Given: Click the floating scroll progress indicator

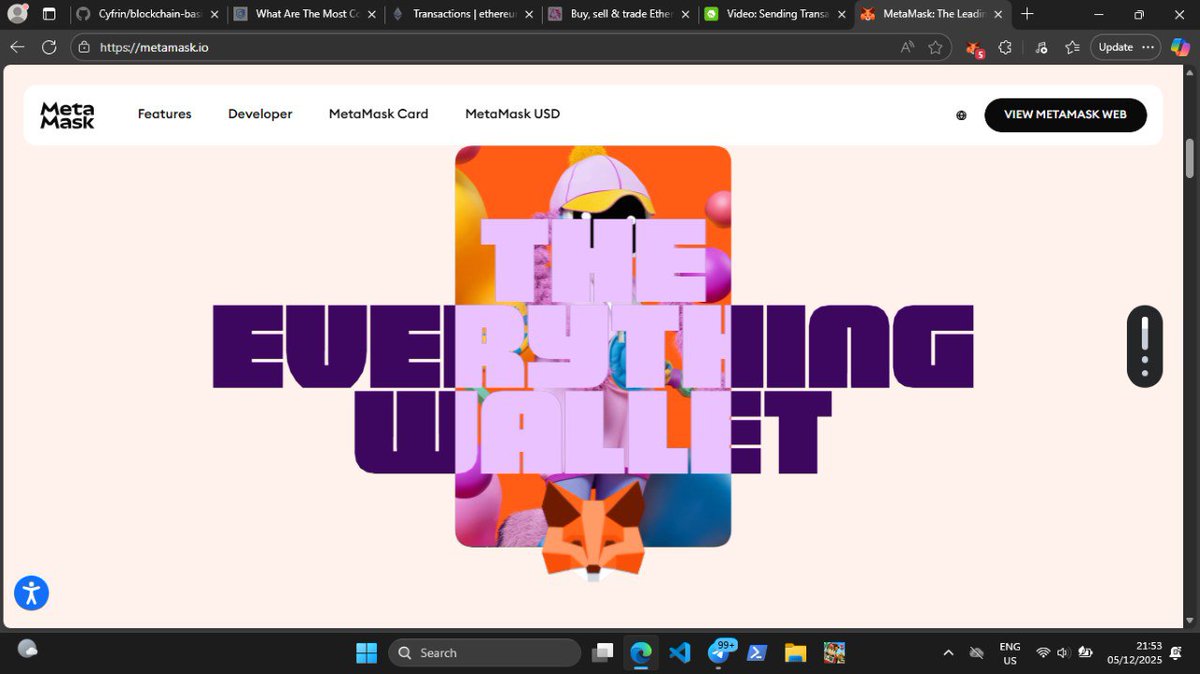Looking at the screenshot, I should 1145,346.
